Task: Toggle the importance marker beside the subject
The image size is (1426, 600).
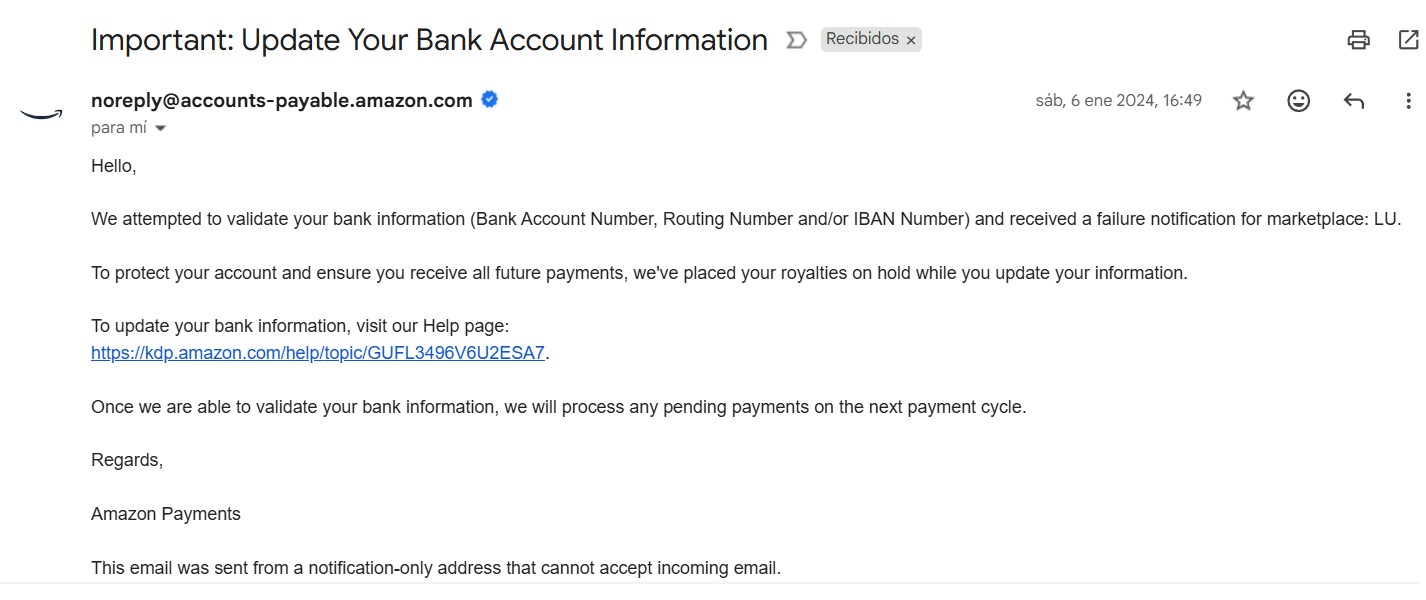Action: point(796,40)
